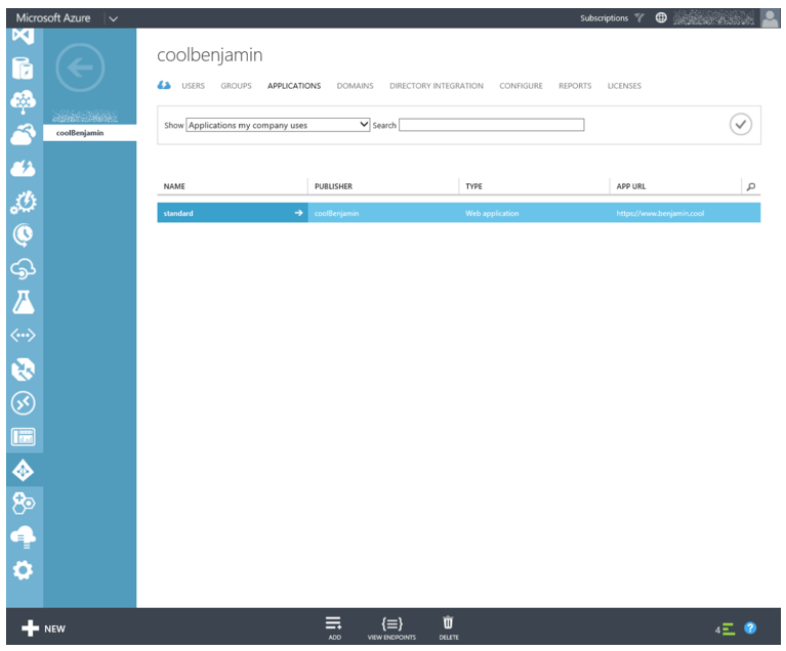Sort by the PUBLISHER column header
This screenshot has width=786, height=651.
coord(333,186)
